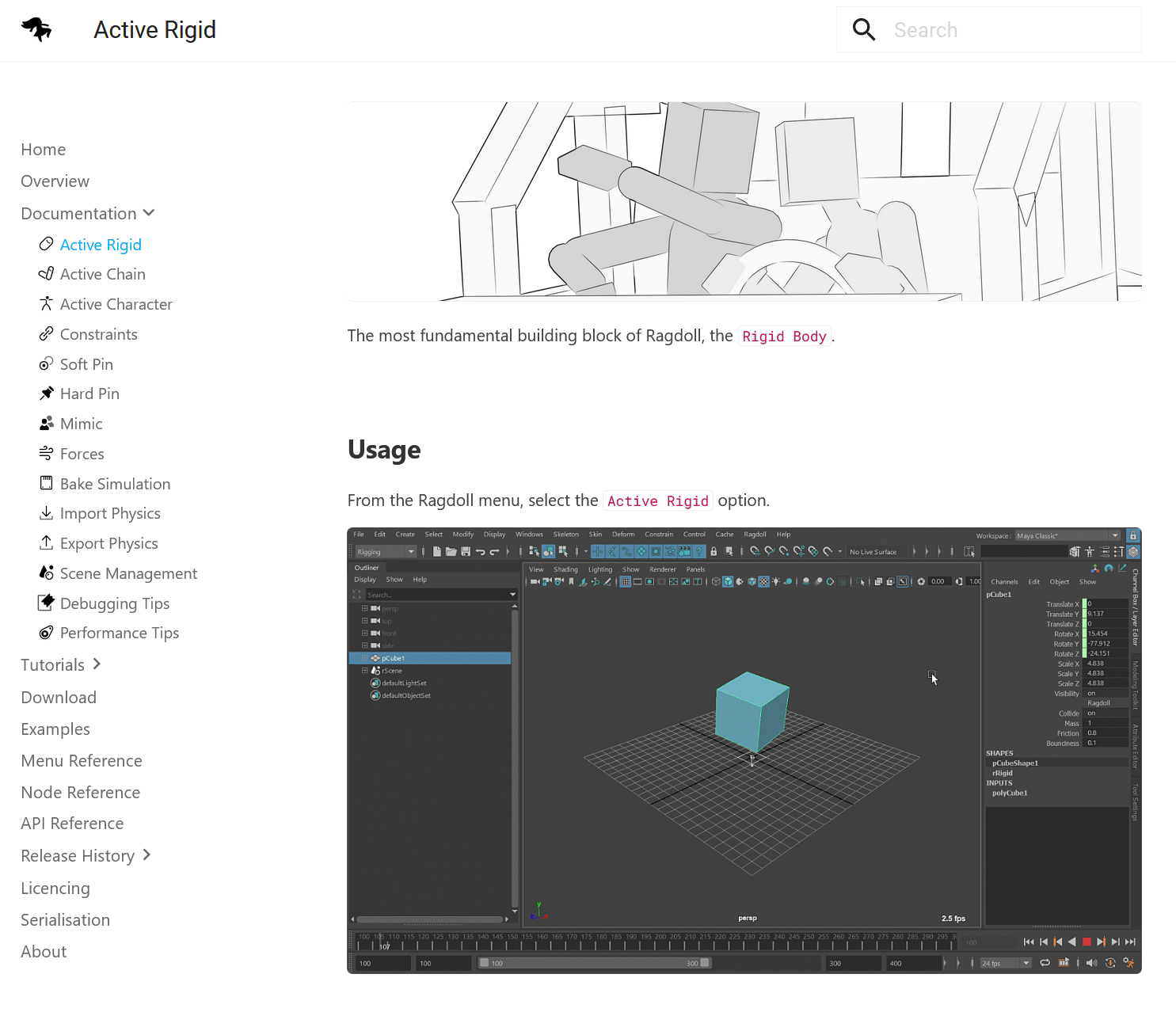Expand the Tutorials section
The image size is (1176, 1035).
(97, 664)
